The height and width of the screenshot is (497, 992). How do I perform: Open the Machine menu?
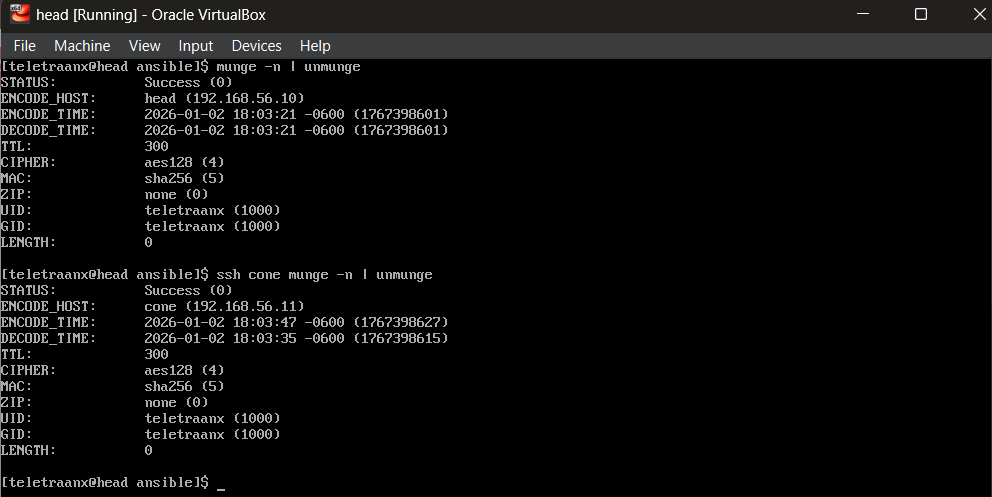point(82,46)
